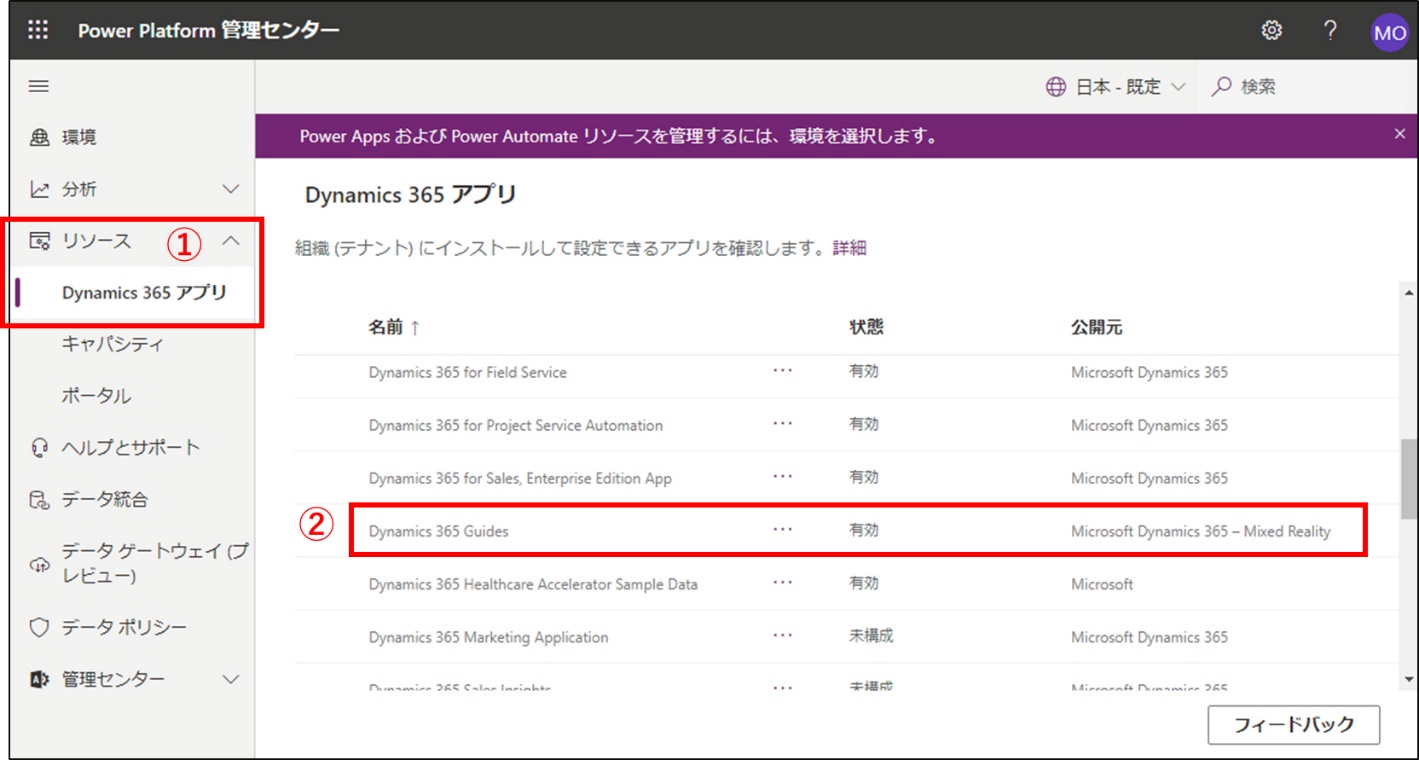Select Dynamics 365 Marketing Application
Image resolution: width=1419 pixels, height=760 pixels.
click(x=488, y=637)
